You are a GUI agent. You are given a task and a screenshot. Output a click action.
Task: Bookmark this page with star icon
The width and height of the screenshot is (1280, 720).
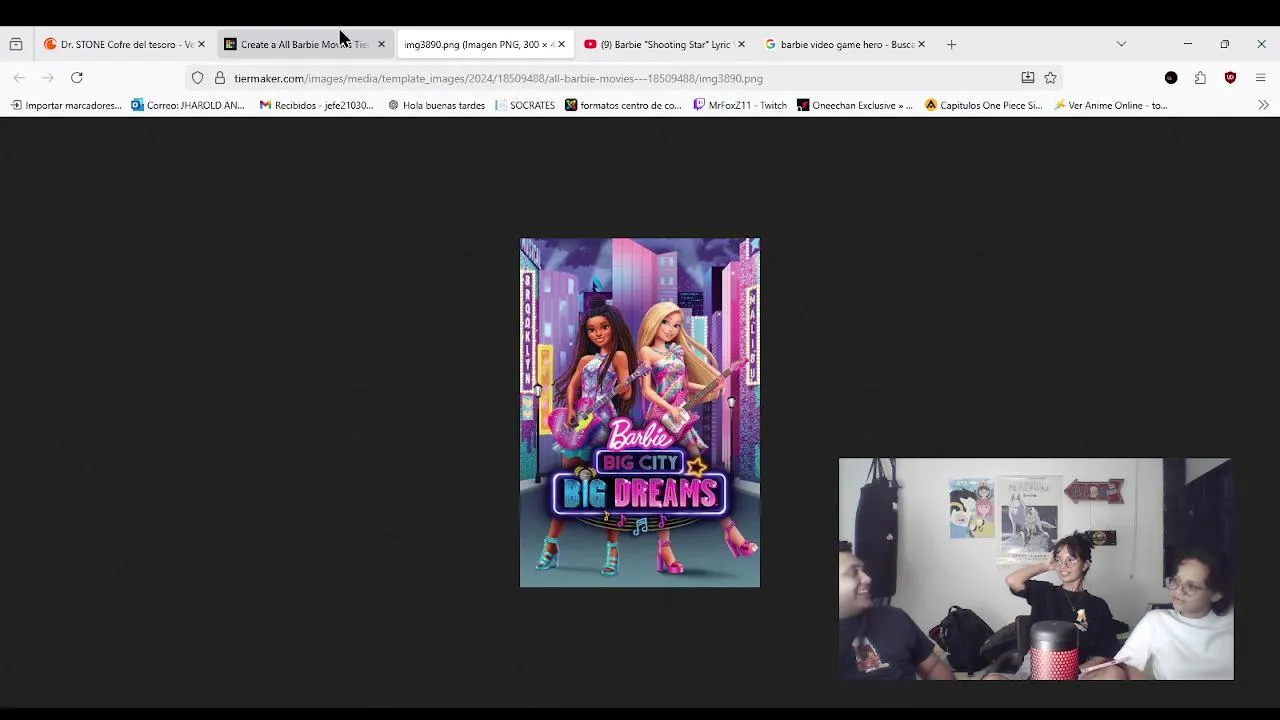tap(1050, 78)
